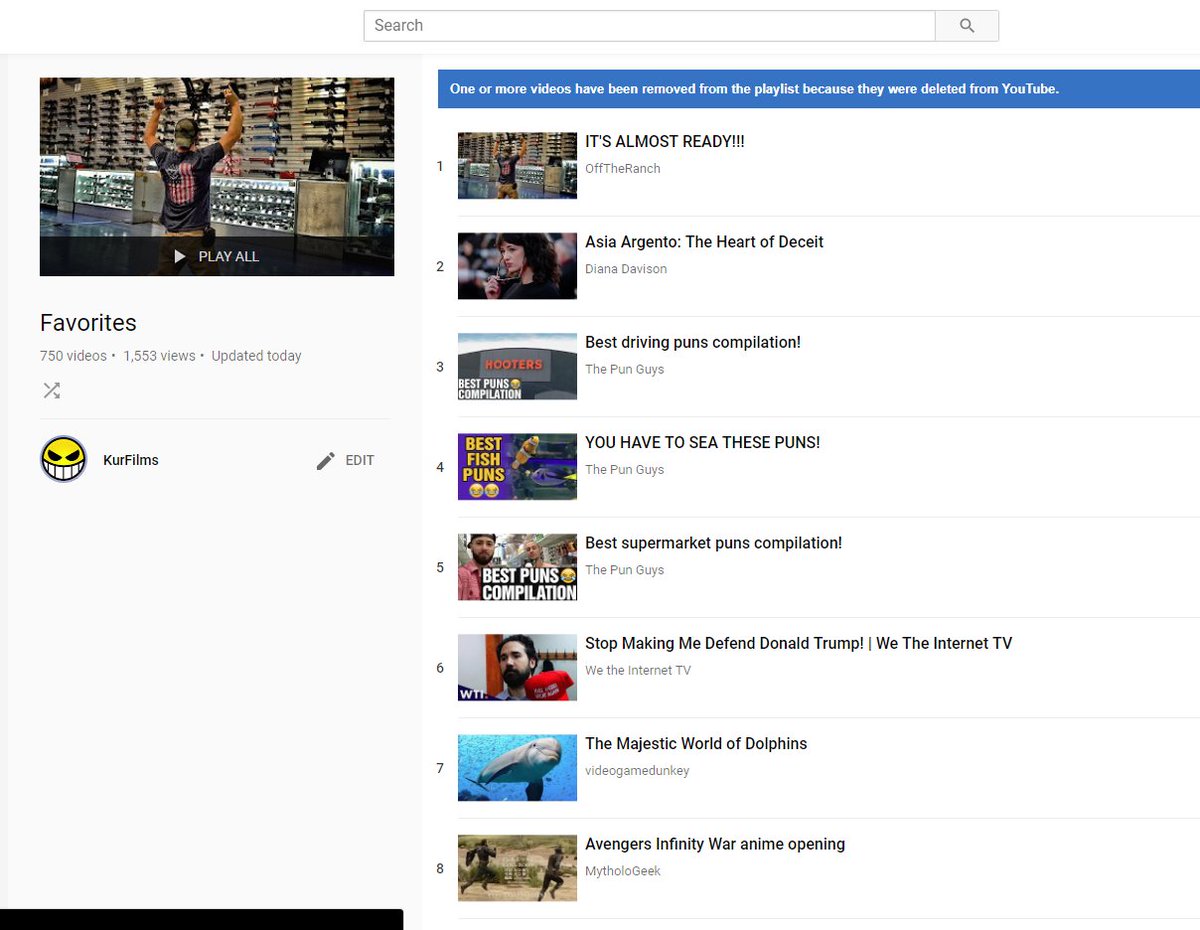Open video title IT'S ALMOST READY!!!

point(665,142)
